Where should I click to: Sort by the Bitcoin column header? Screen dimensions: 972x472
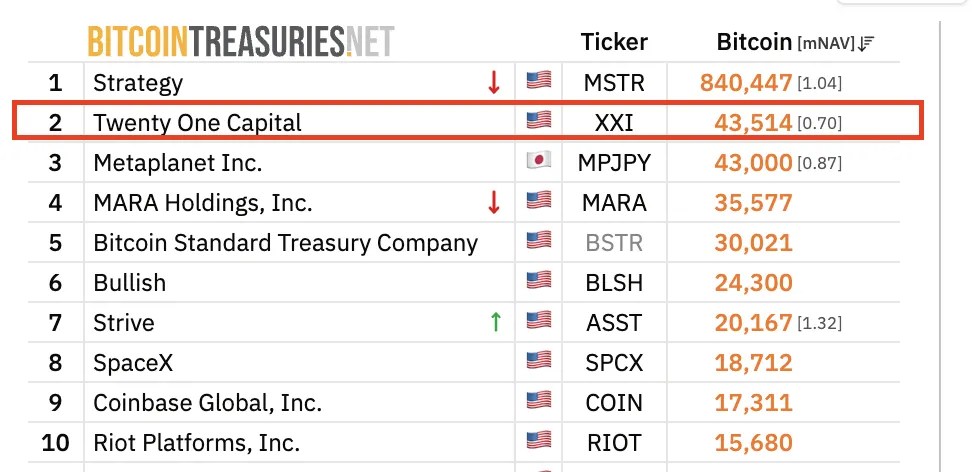click(x=754, y=42)
